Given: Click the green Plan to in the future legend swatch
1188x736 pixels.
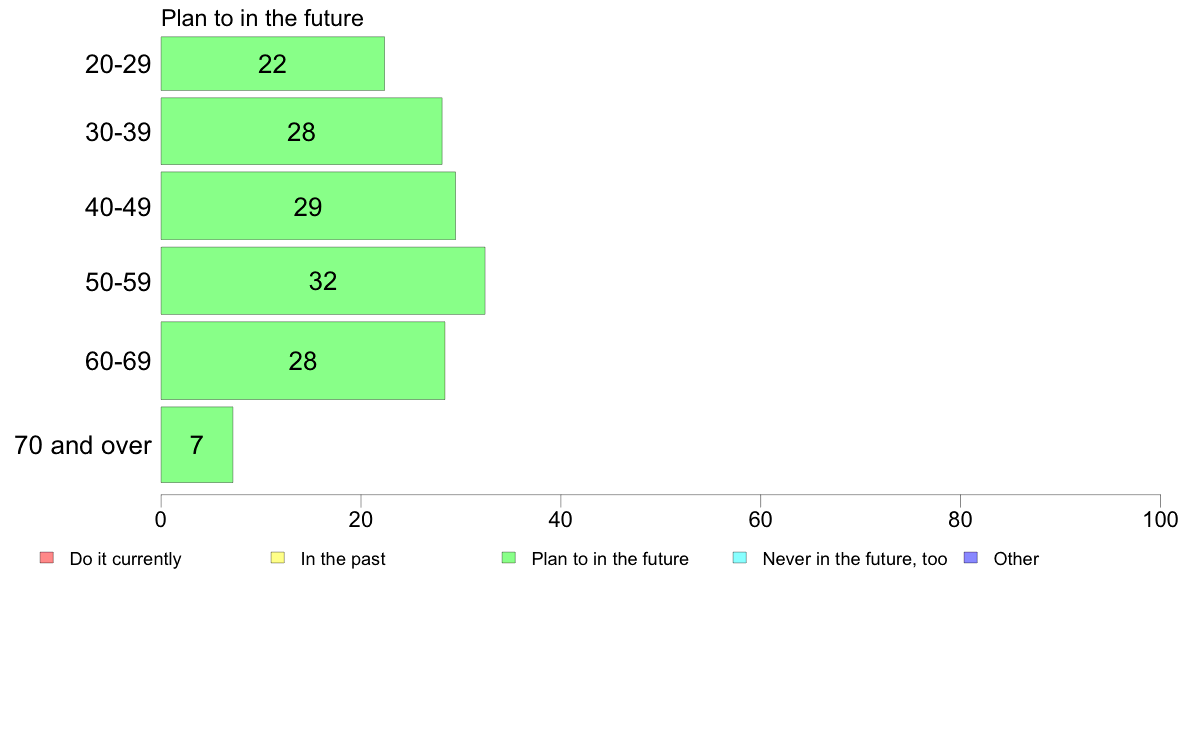Looking at the screenshot, I should click(509, 558).
